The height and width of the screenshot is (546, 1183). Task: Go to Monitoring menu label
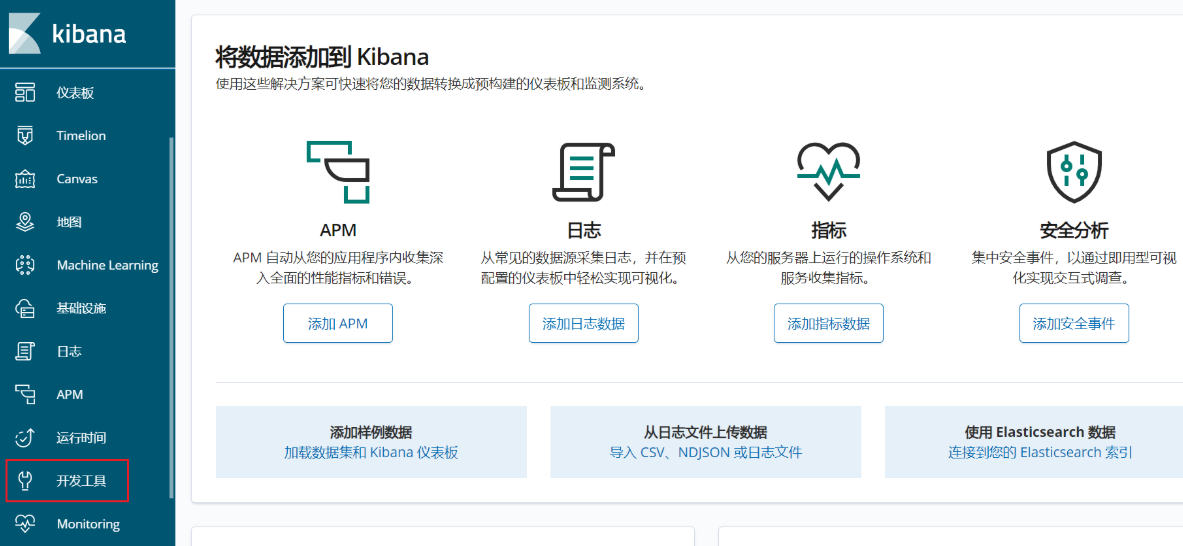(x=88, y=524)
